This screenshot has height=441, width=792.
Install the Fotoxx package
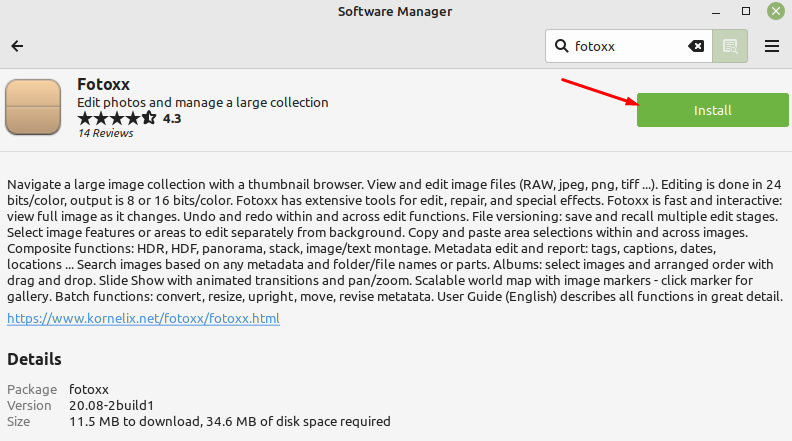pyautogui.click(x=712, y=110)
